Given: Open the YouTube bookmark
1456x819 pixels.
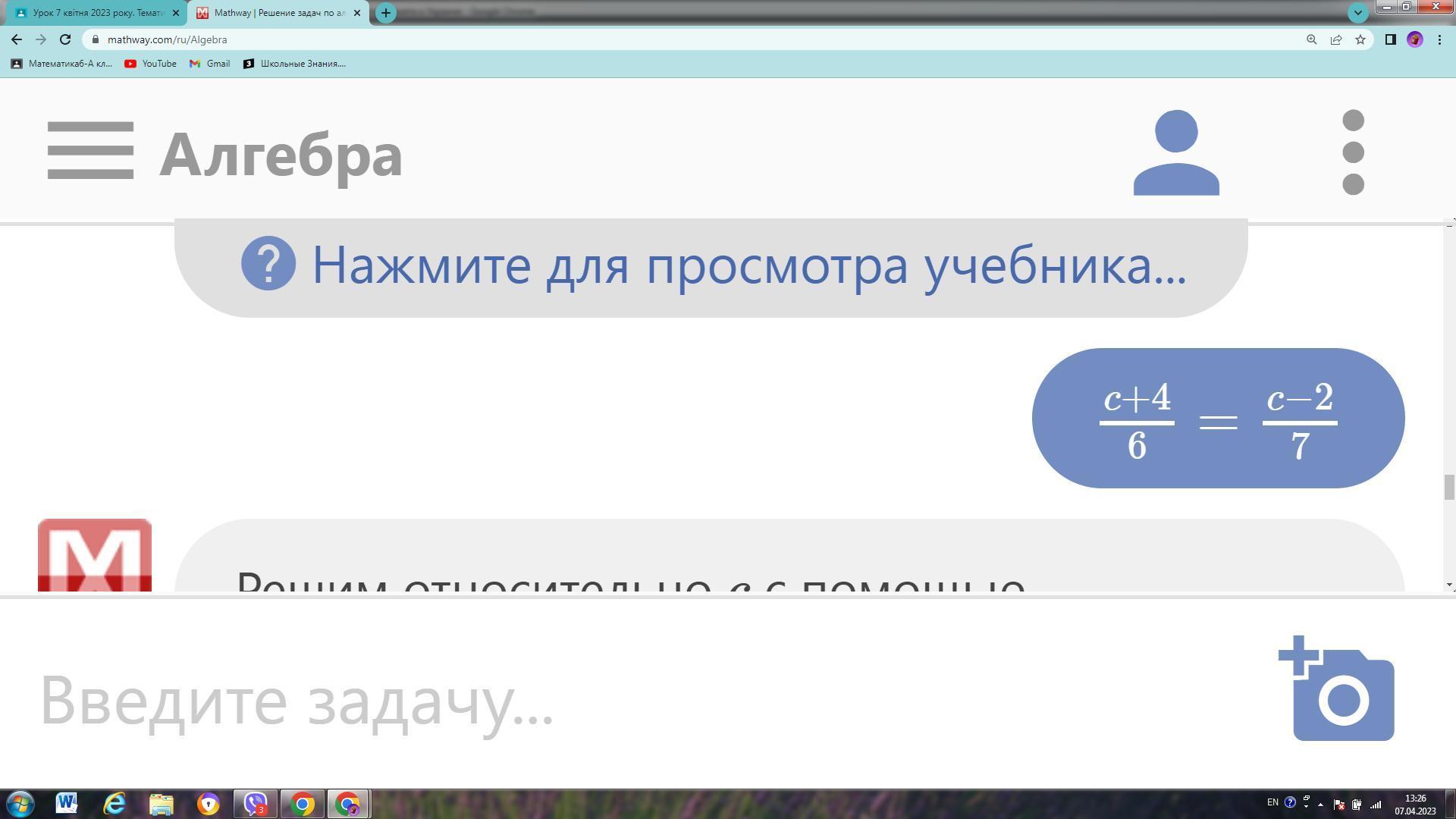Looking at the screenshot, I should 150,64.
